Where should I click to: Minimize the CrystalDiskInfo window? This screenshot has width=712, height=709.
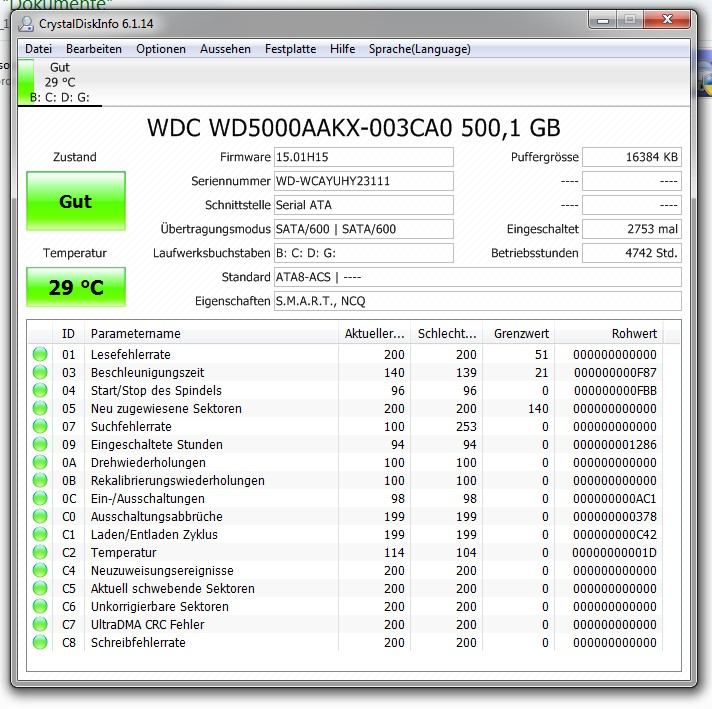(x=603, y=20)
